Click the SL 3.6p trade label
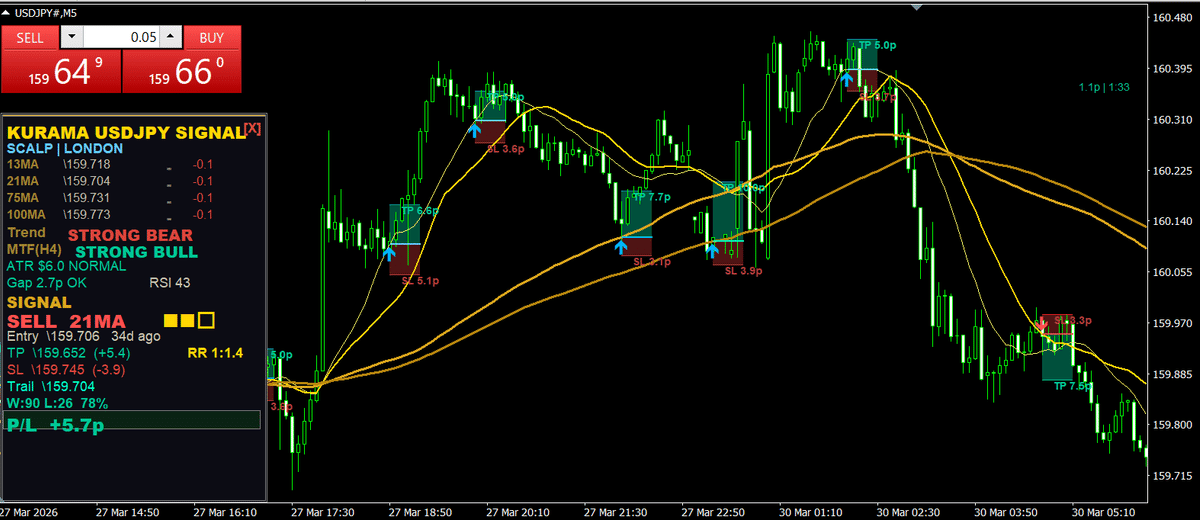The height and width of the screenshot is (520, 1200). click(x=506, y=149)
